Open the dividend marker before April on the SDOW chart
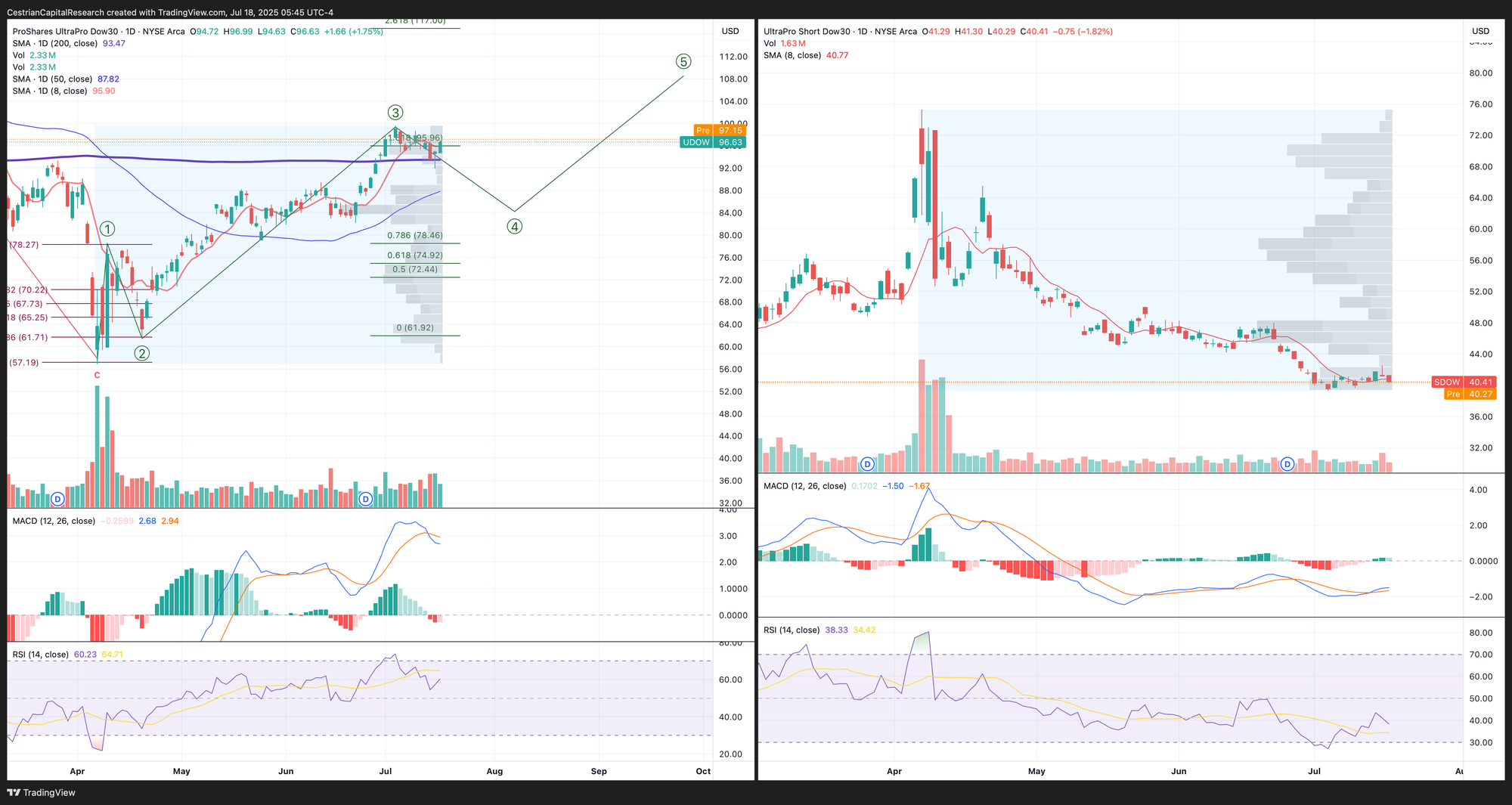Image resolution: width=1512 pixels, height=805 pixels. coord(868,463)
